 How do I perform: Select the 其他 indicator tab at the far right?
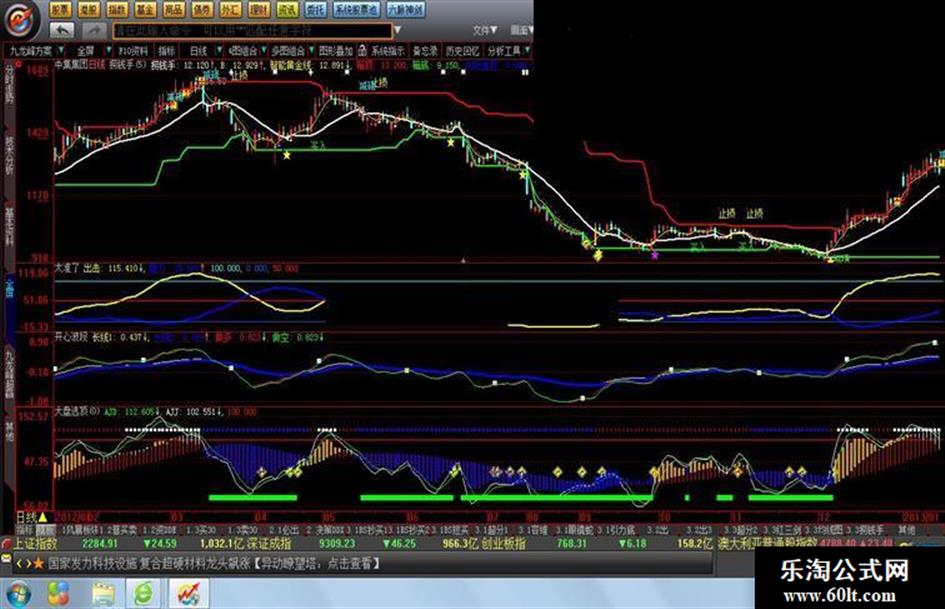(x=906, y=530)
